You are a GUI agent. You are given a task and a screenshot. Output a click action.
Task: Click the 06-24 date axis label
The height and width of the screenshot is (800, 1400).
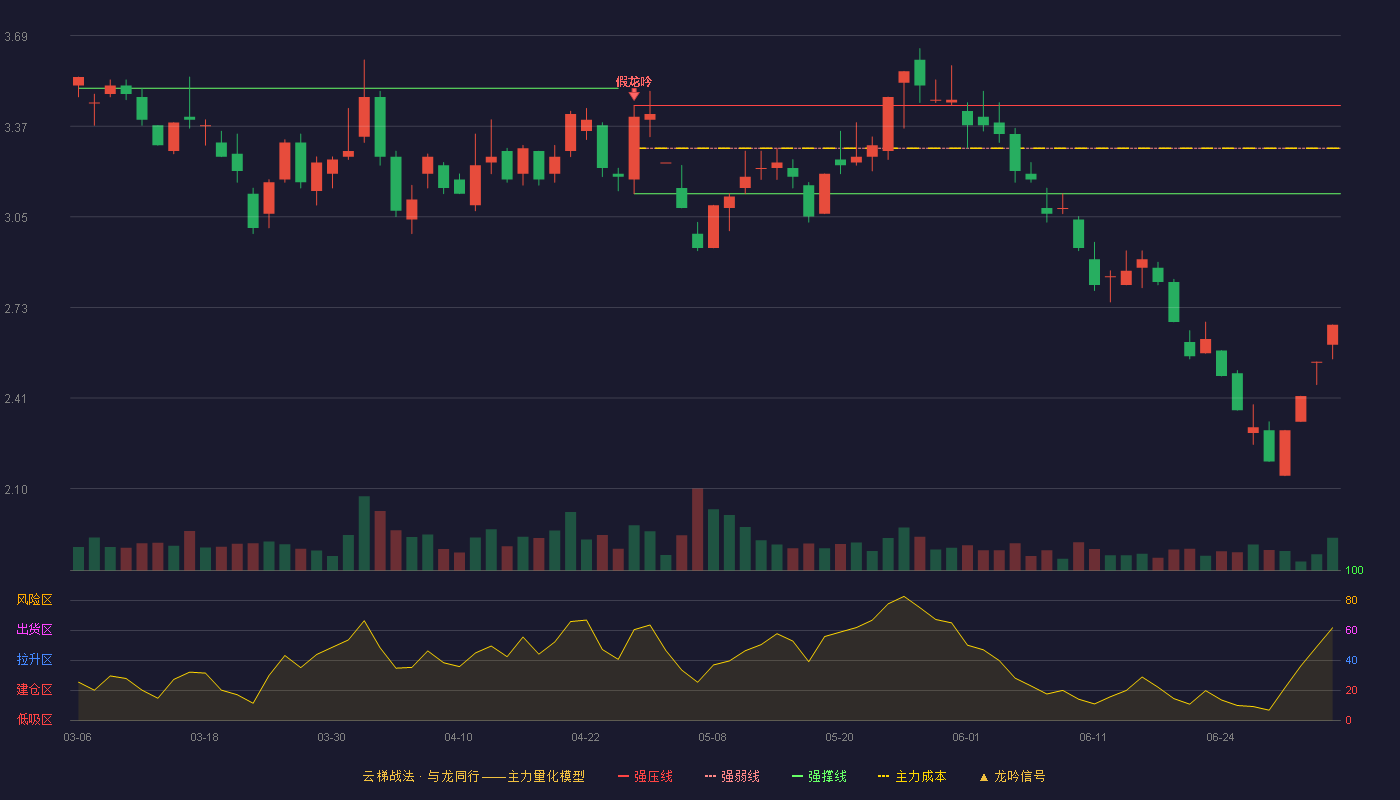click(x=1220, y=737)
